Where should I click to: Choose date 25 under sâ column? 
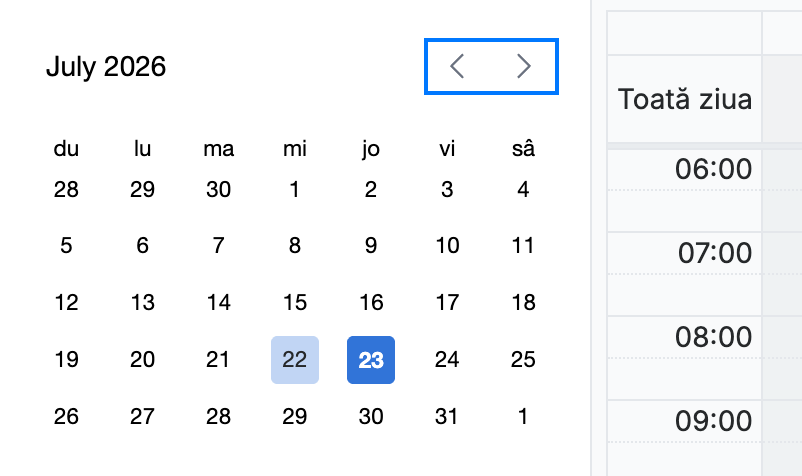523,360
